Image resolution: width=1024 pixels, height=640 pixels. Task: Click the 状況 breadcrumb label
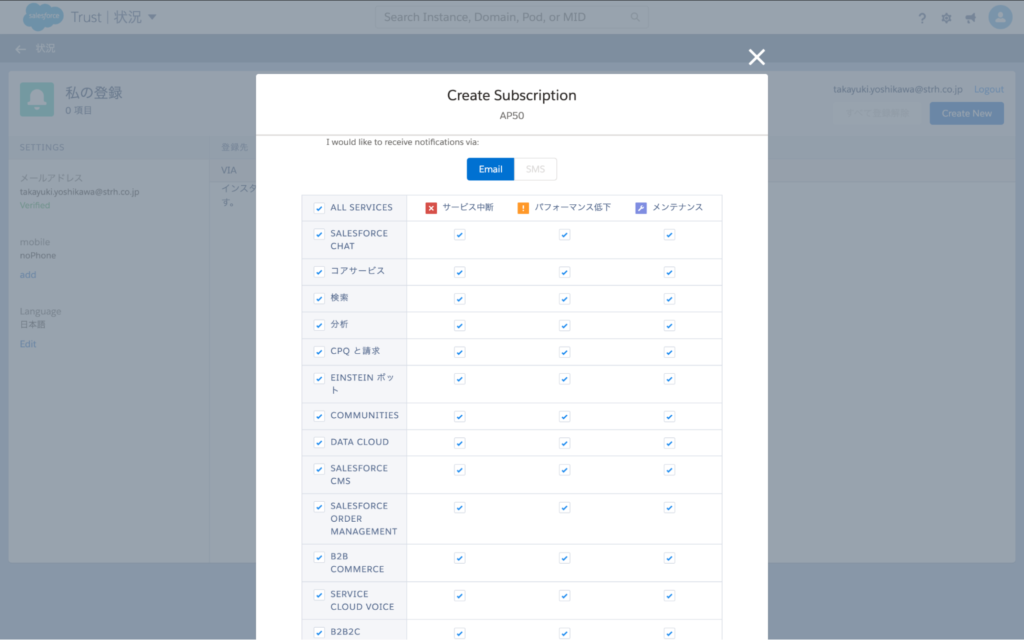pos(46,49)
